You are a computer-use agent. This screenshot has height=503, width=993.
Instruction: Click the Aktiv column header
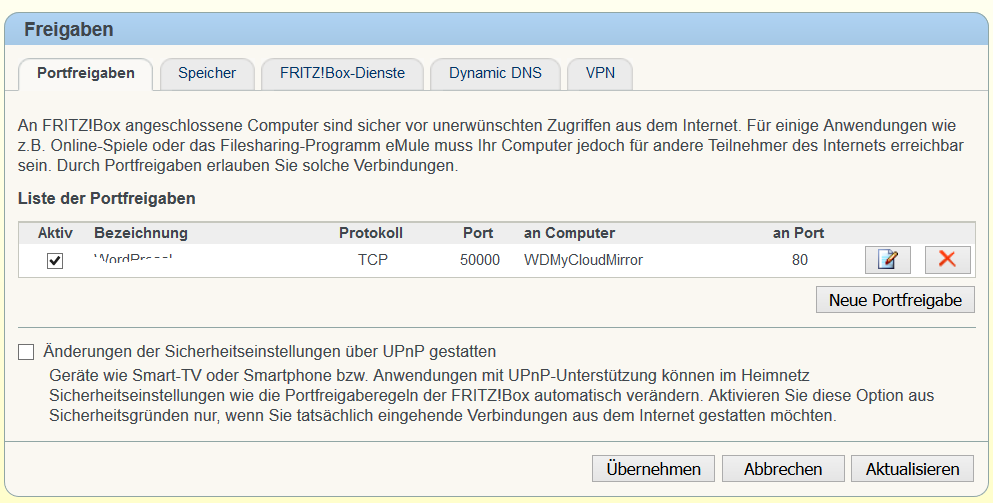pos(56,233)
